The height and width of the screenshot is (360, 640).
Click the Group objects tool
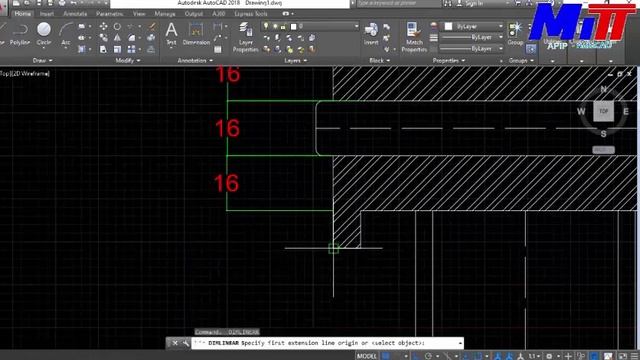515,34
